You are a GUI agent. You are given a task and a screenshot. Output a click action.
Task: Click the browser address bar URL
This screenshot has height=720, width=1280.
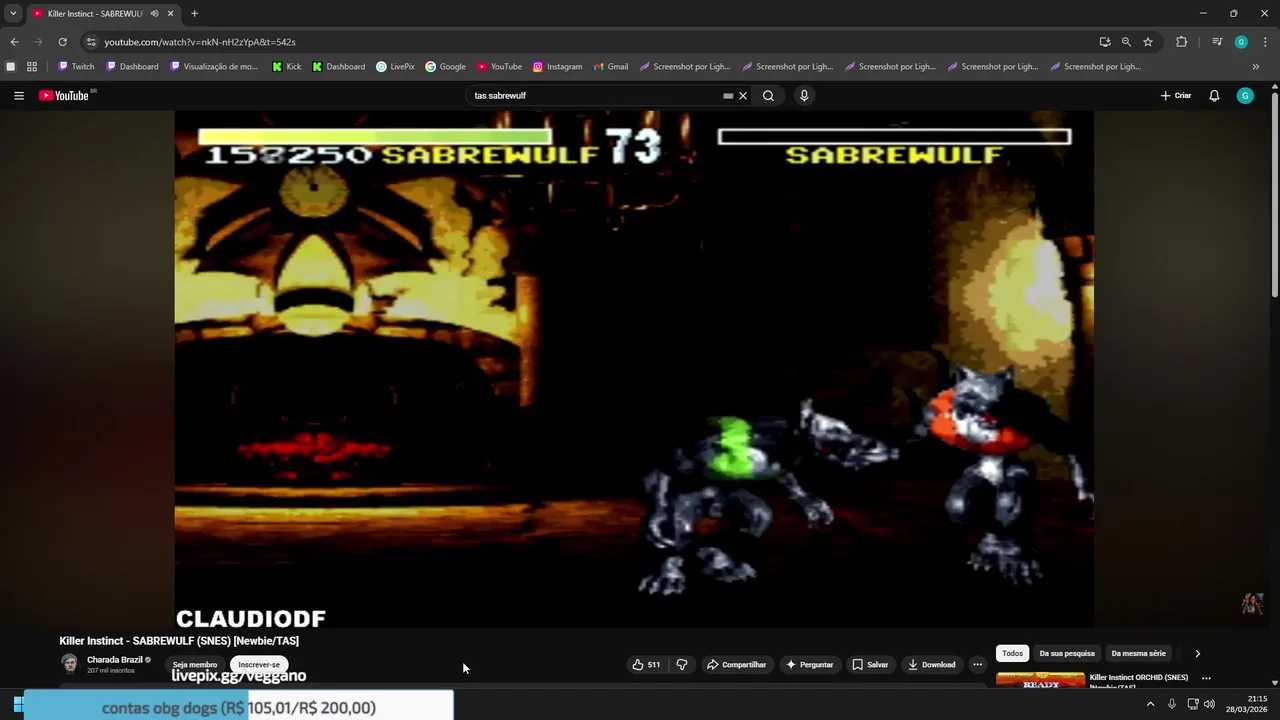pos(200,42)
